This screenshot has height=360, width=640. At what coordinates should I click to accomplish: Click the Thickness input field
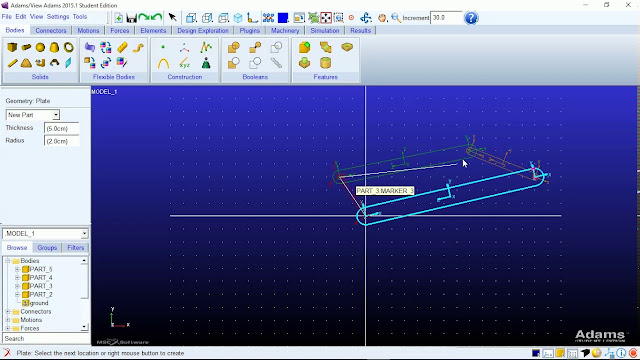(x=61, y=128)
